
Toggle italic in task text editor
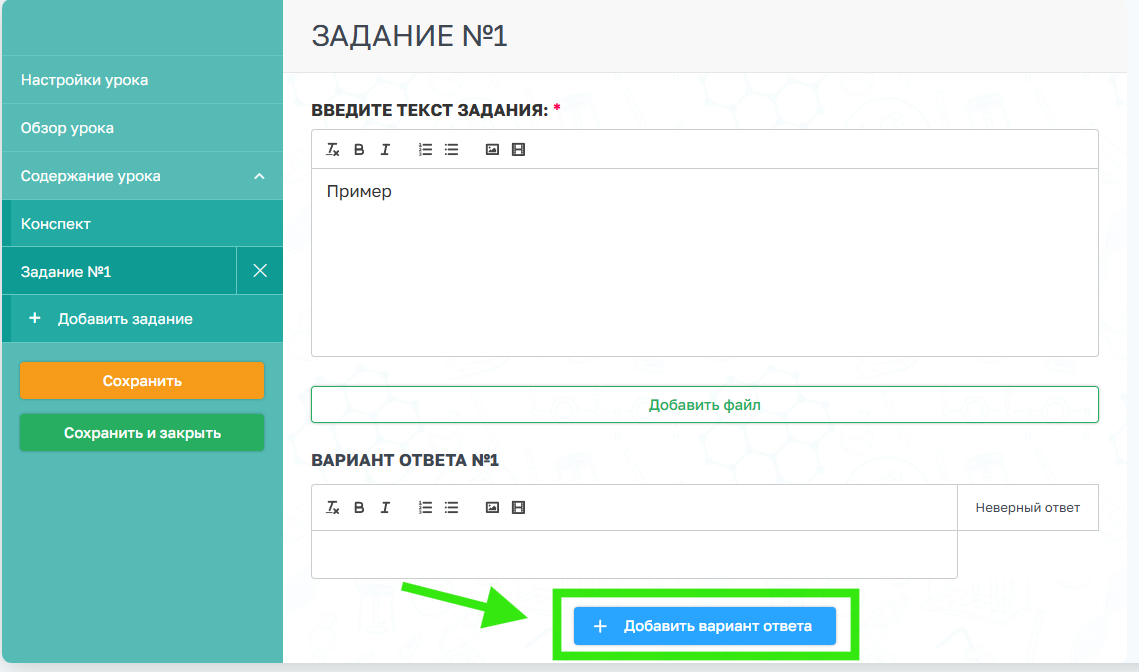pyautogui.click(x=385, y=150)
